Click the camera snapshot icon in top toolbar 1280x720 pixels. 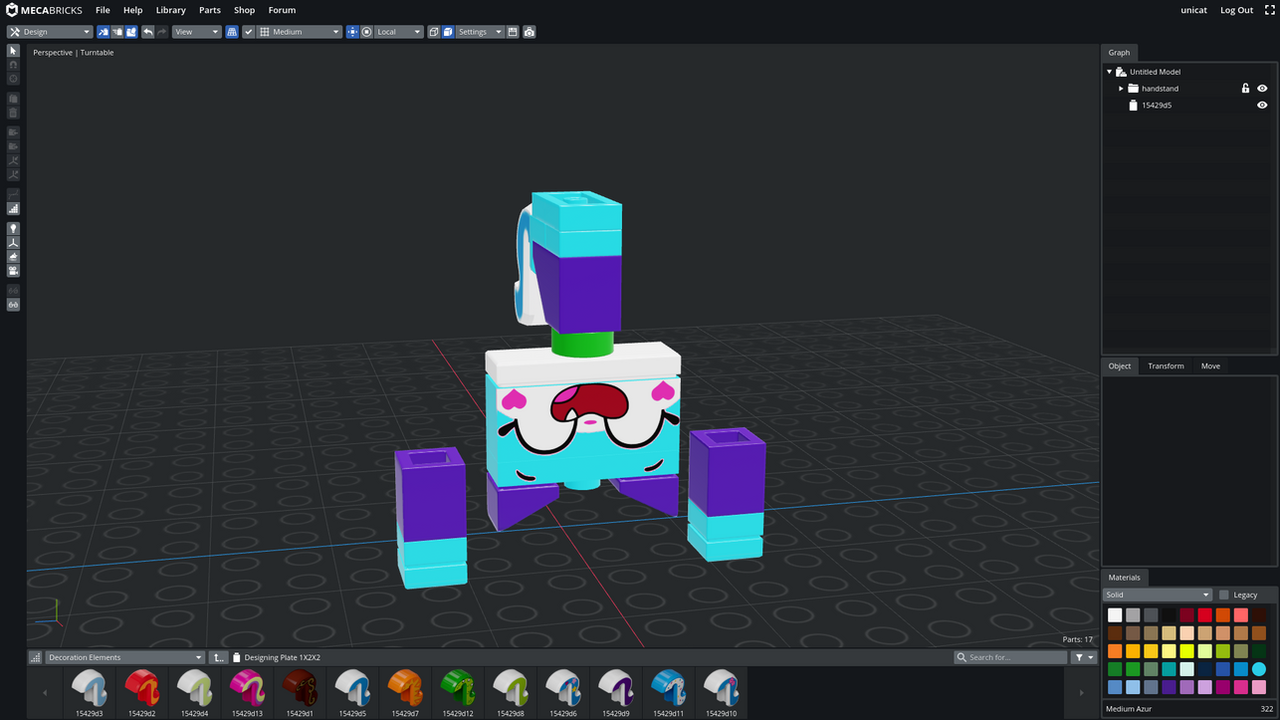click(529, 32)
